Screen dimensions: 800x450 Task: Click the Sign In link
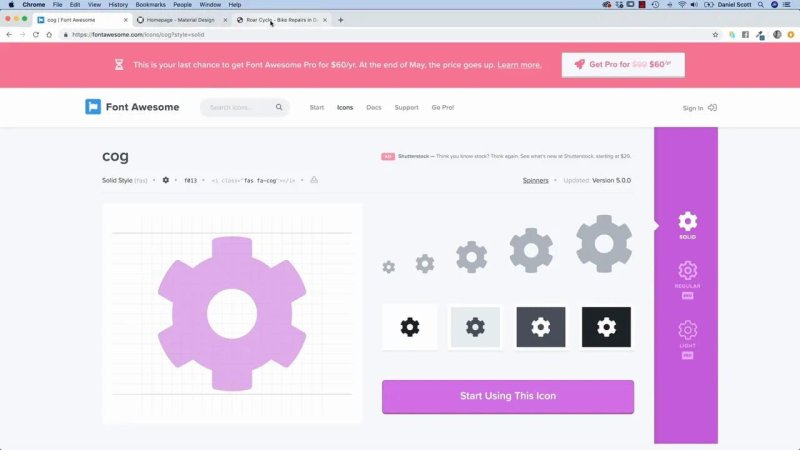pyautogui.click(x=692, y=108)
